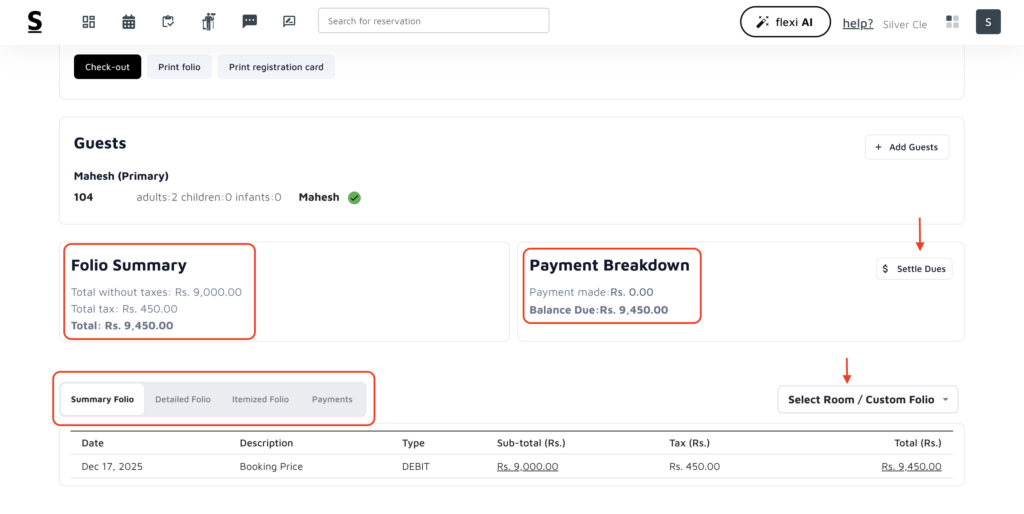This screenshot has width=1024, height=514.
Task: Open the S user profile avatar
Action: (988, 22)
